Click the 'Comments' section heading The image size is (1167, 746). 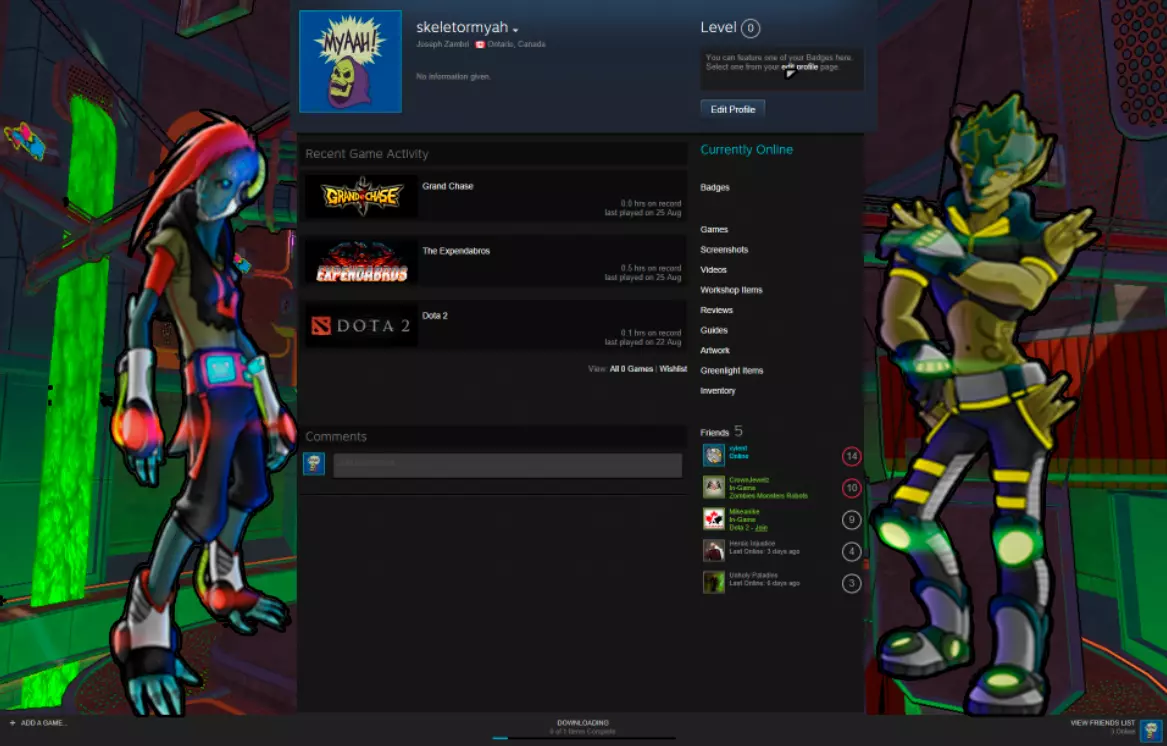pos(336,437)
